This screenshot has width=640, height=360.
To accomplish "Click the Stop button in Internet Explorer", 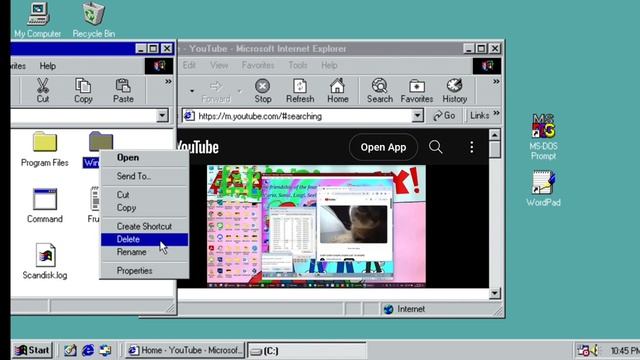I will (x=262, y=91).
